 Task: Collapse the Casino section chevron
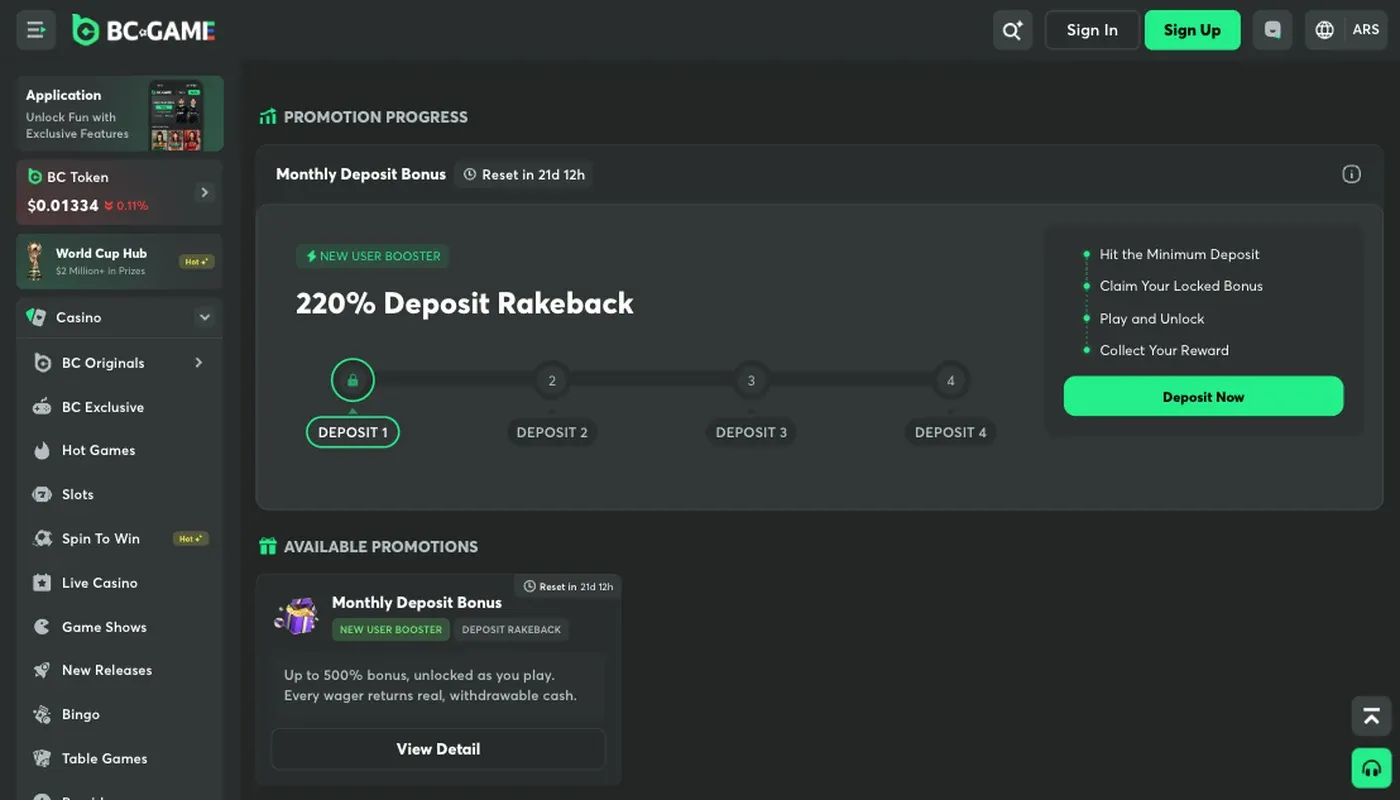(x=204, y=317)
